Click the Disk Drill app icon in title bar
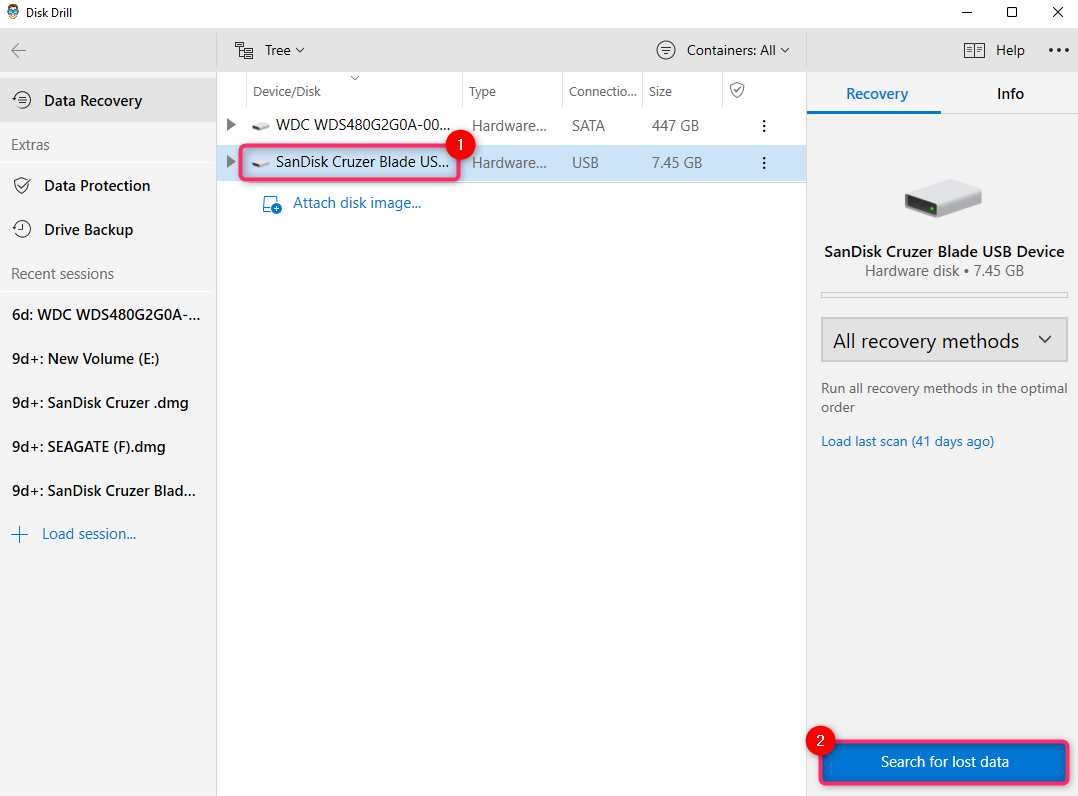Image resolution: width=1078 pixels, height=796 pixels. tap(12, 12)
